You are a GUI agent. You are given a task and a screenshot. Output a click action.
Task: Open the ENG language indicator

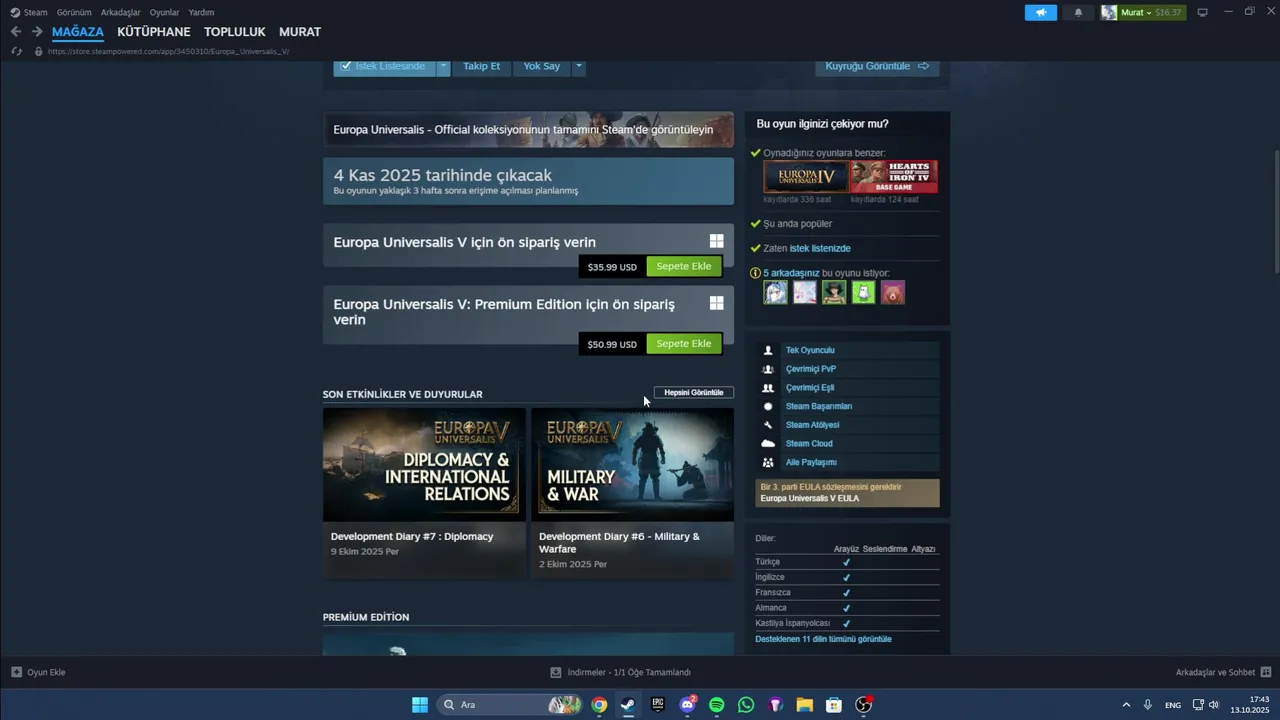click(x=1173, y=705)
